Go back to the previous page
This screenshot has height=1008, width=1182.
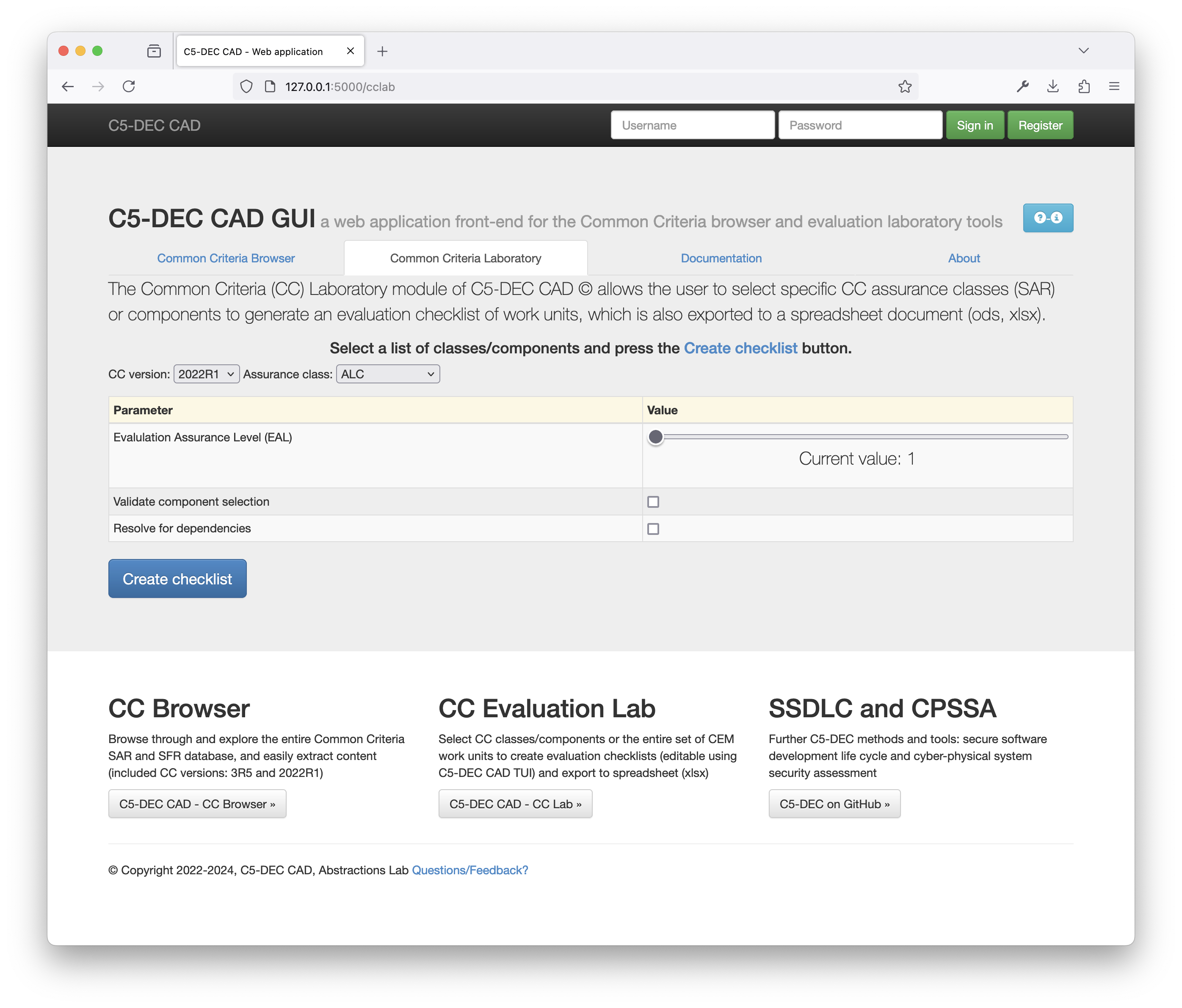click(x=68, y=87)
